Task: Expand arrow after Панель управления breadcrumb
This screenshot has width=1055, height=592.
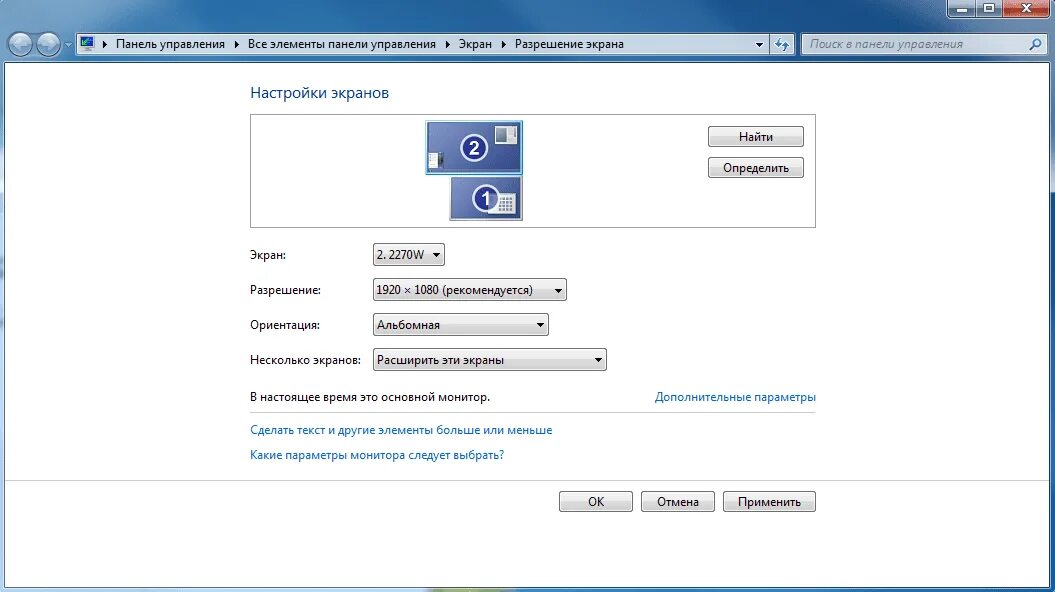Action: click(x=236, y=44)
